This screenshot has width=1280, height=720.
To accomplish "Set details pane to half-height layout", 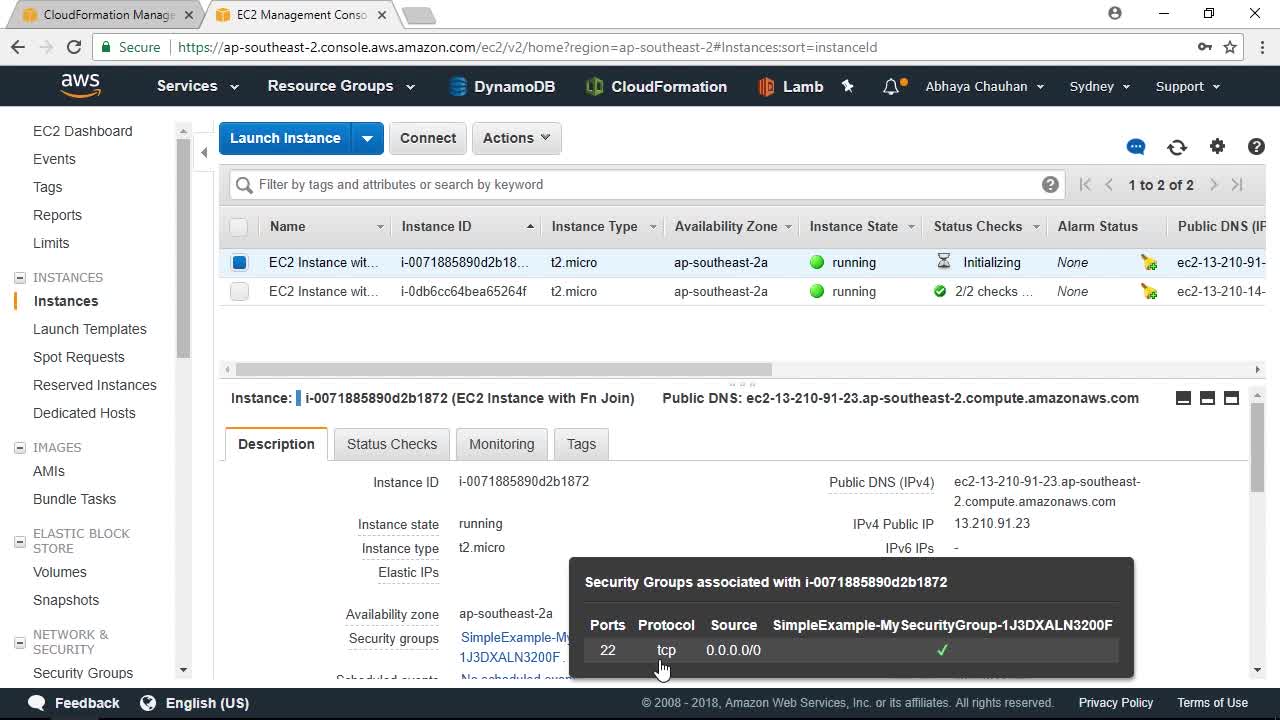I will (1207, 398).
